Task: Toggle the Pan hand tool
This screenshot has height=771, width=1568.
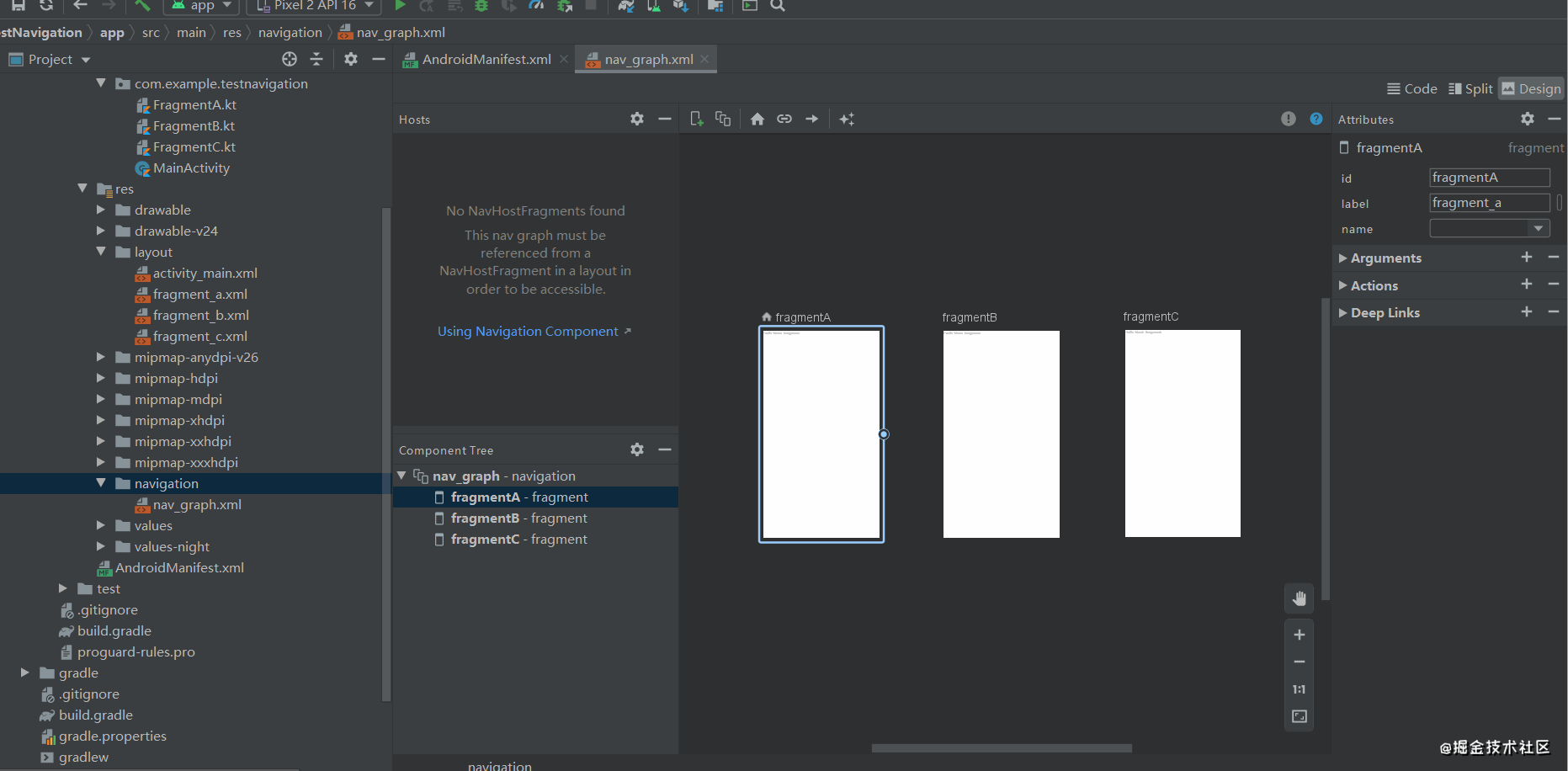Action: point(1300,598)
